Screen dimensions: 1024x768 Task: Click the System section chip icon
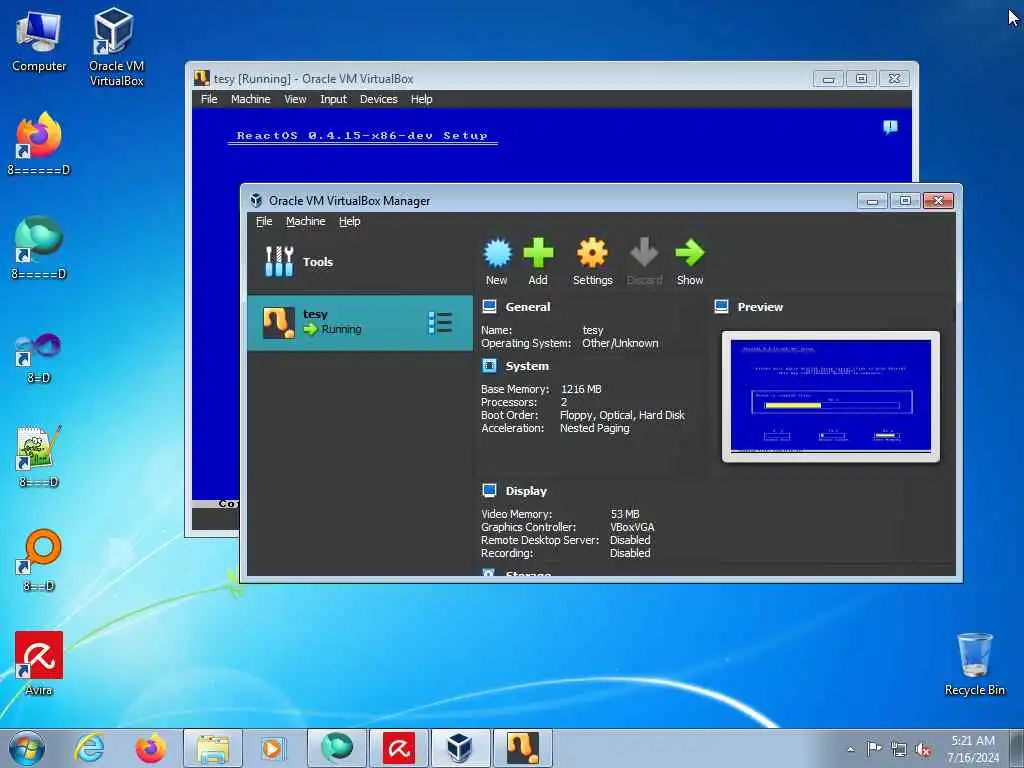pyautogui.click(x=489, y=366)
